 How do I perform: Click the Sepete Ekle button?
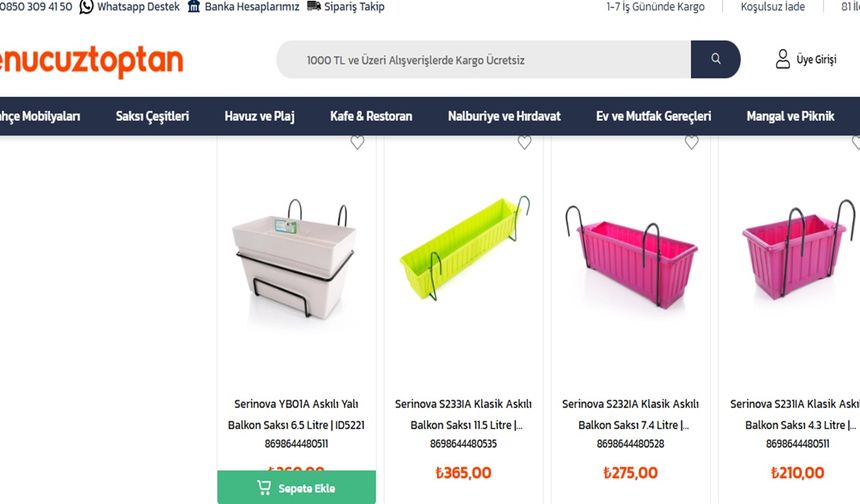pyautogui.click(x=297, y=488)
